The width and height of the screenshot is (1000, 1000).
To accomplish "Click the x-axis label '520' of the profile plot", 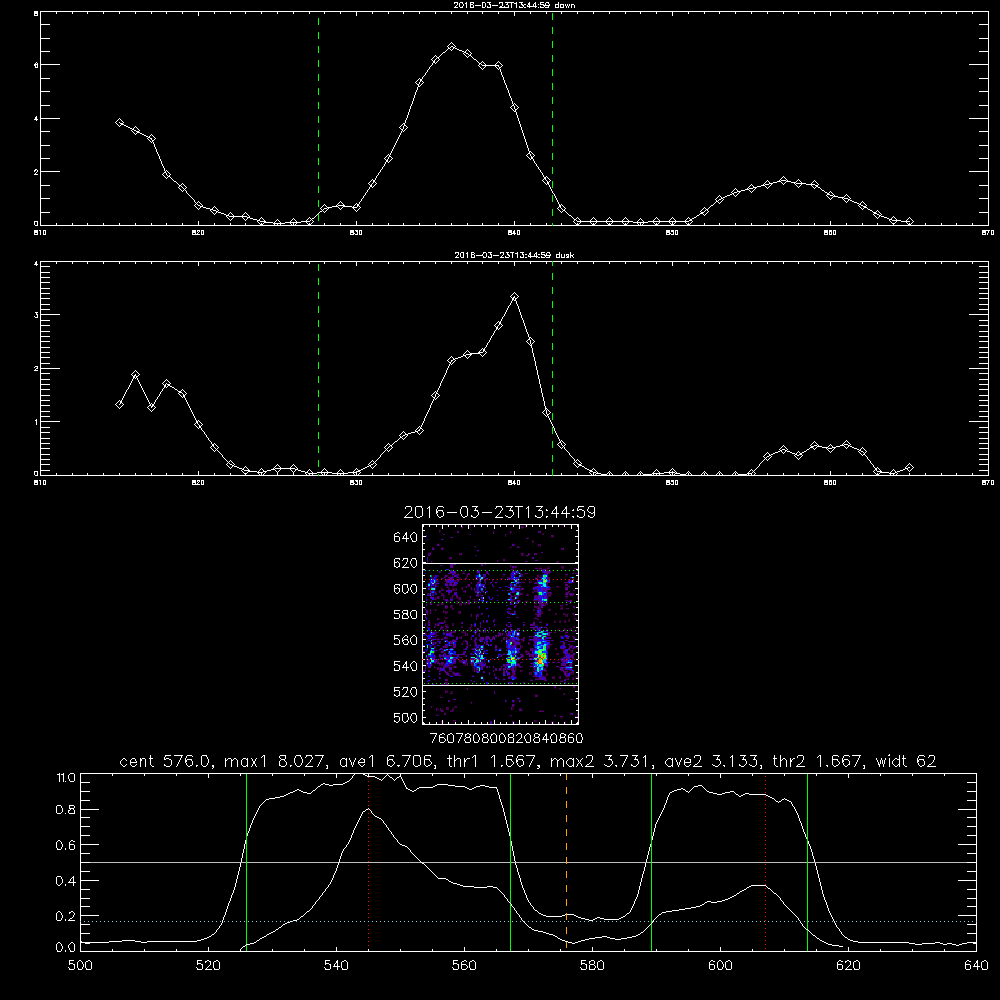I will (x=208, y=966).
